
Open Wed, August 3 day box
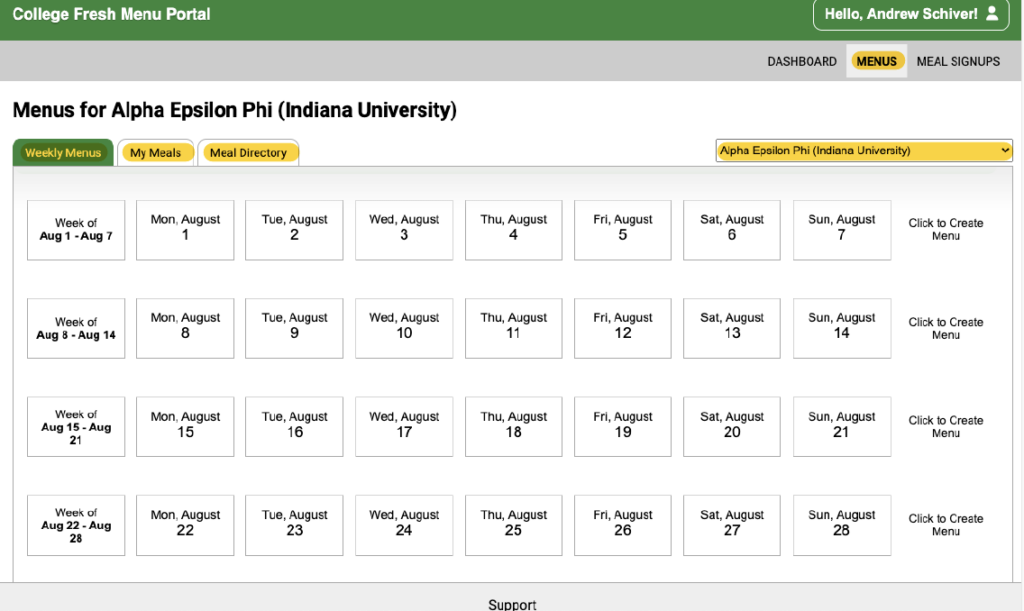pos(404,230)
